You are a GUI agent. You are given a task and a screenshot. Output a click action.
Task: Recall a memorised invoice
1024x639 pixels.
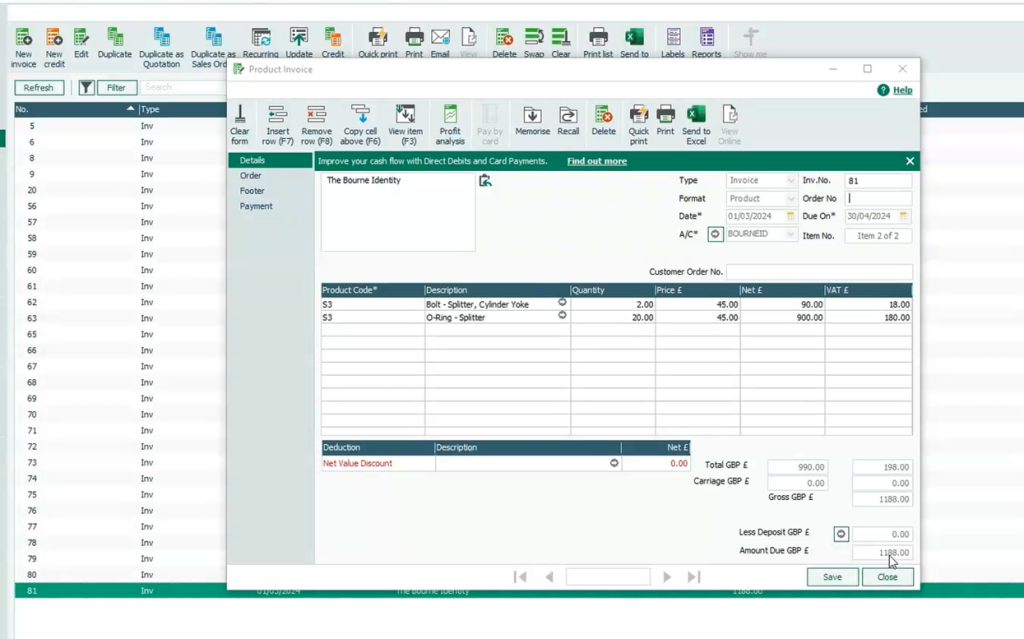[568, 122]
